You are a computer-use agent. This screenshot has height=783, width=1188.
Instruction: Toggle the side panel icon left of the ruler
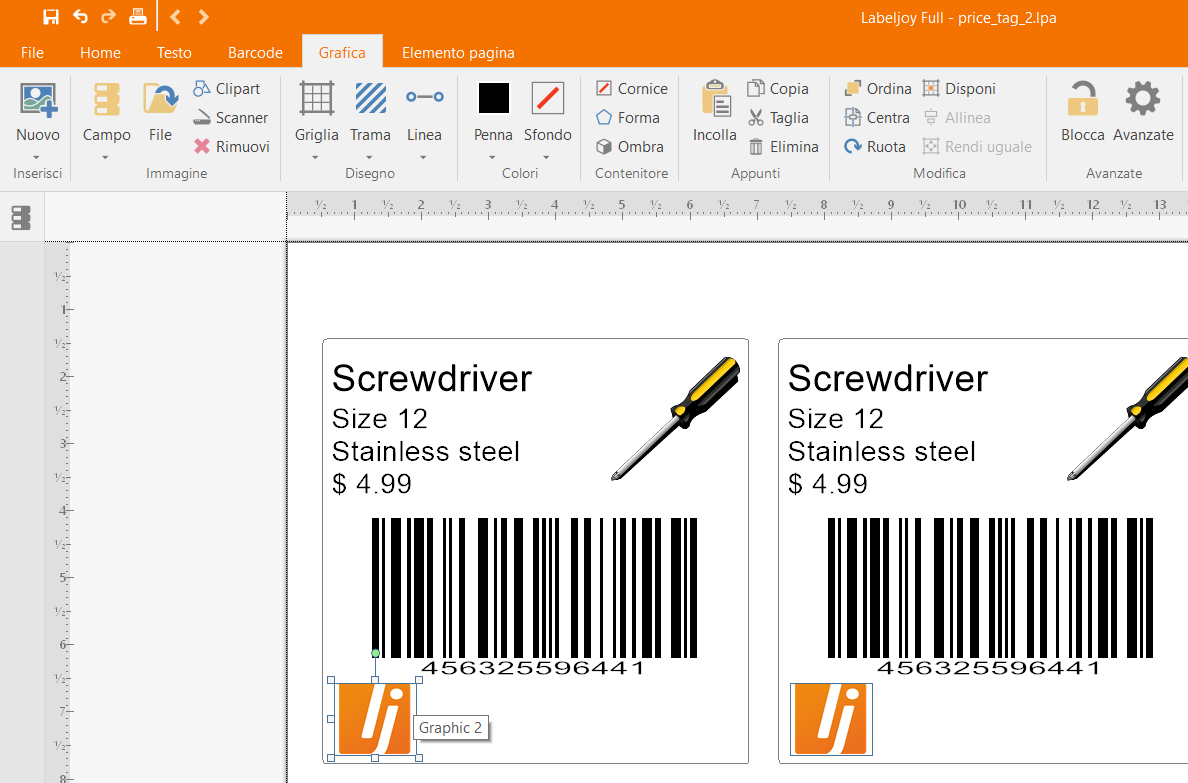coord(21,218)
